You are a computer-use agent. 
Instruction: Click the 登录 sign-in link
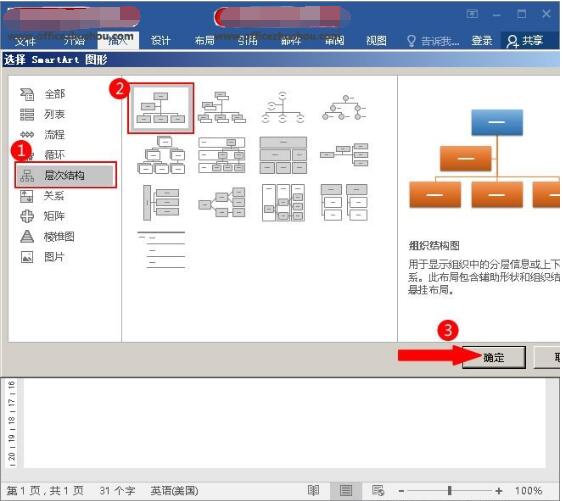click(x=481, y=41)
